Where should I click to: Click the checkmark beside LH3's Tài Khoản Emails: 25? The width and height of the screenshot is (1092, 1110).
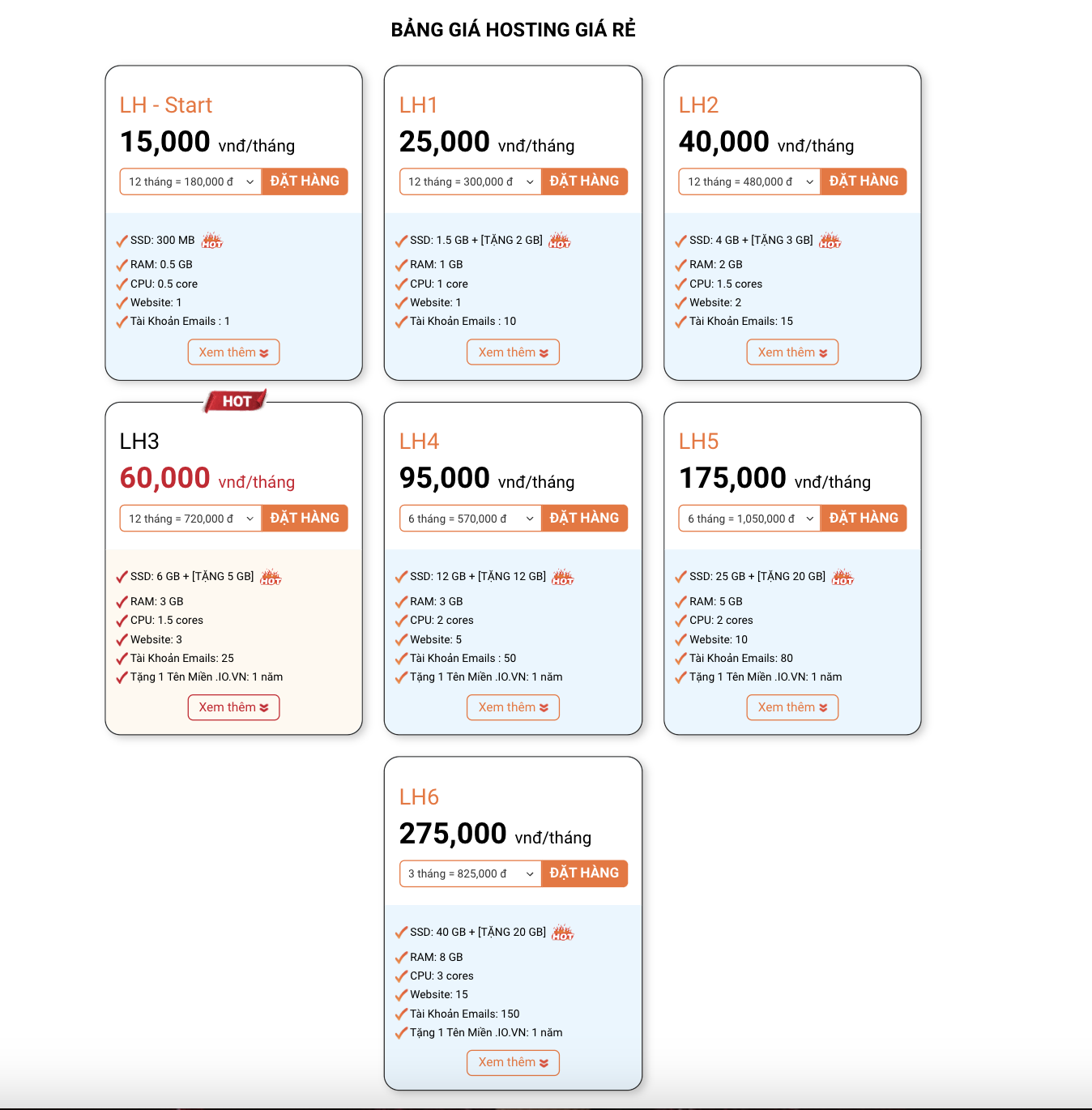(122, 658)
